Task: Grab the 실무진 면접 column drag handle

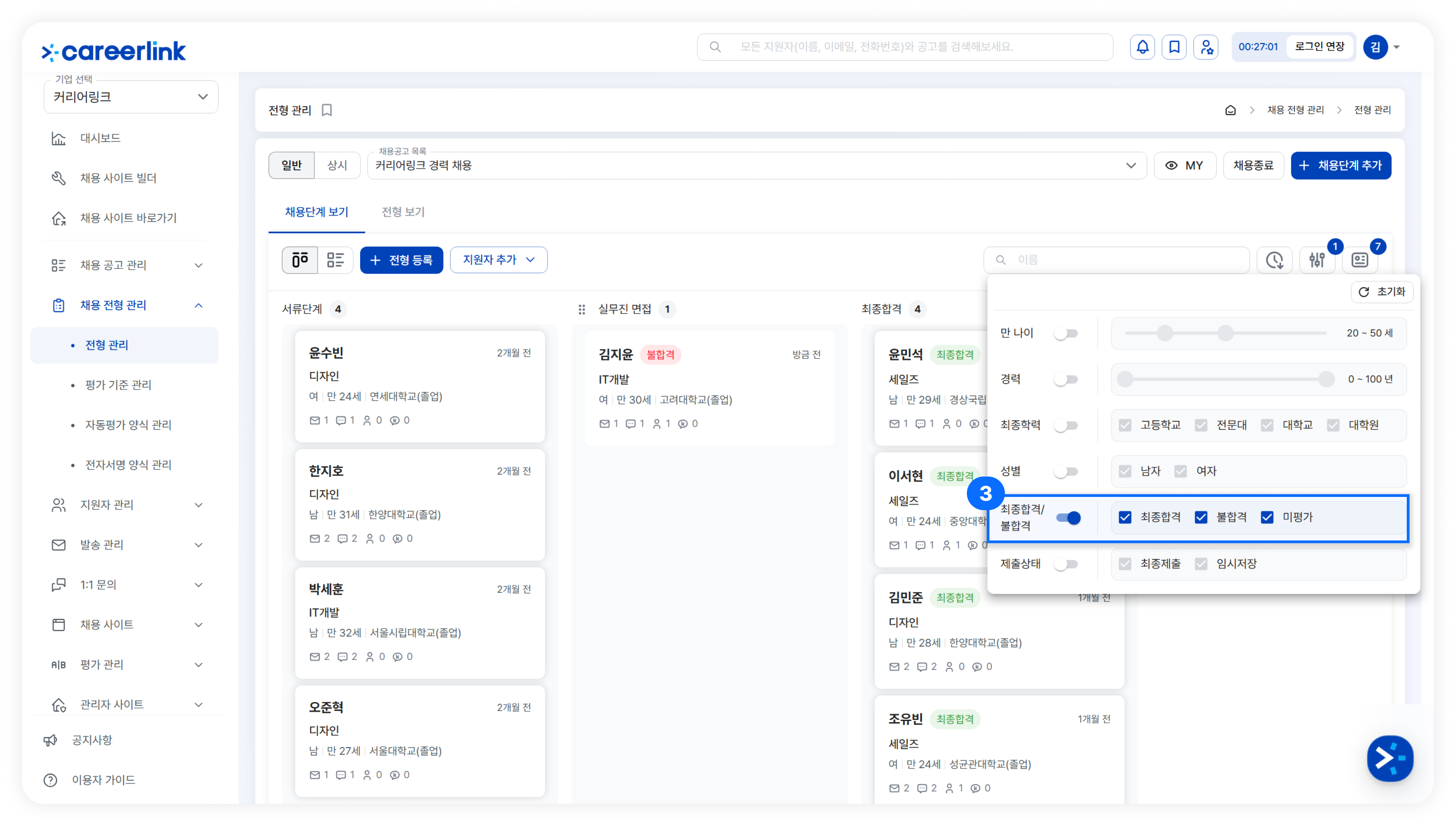Action: 581,309
